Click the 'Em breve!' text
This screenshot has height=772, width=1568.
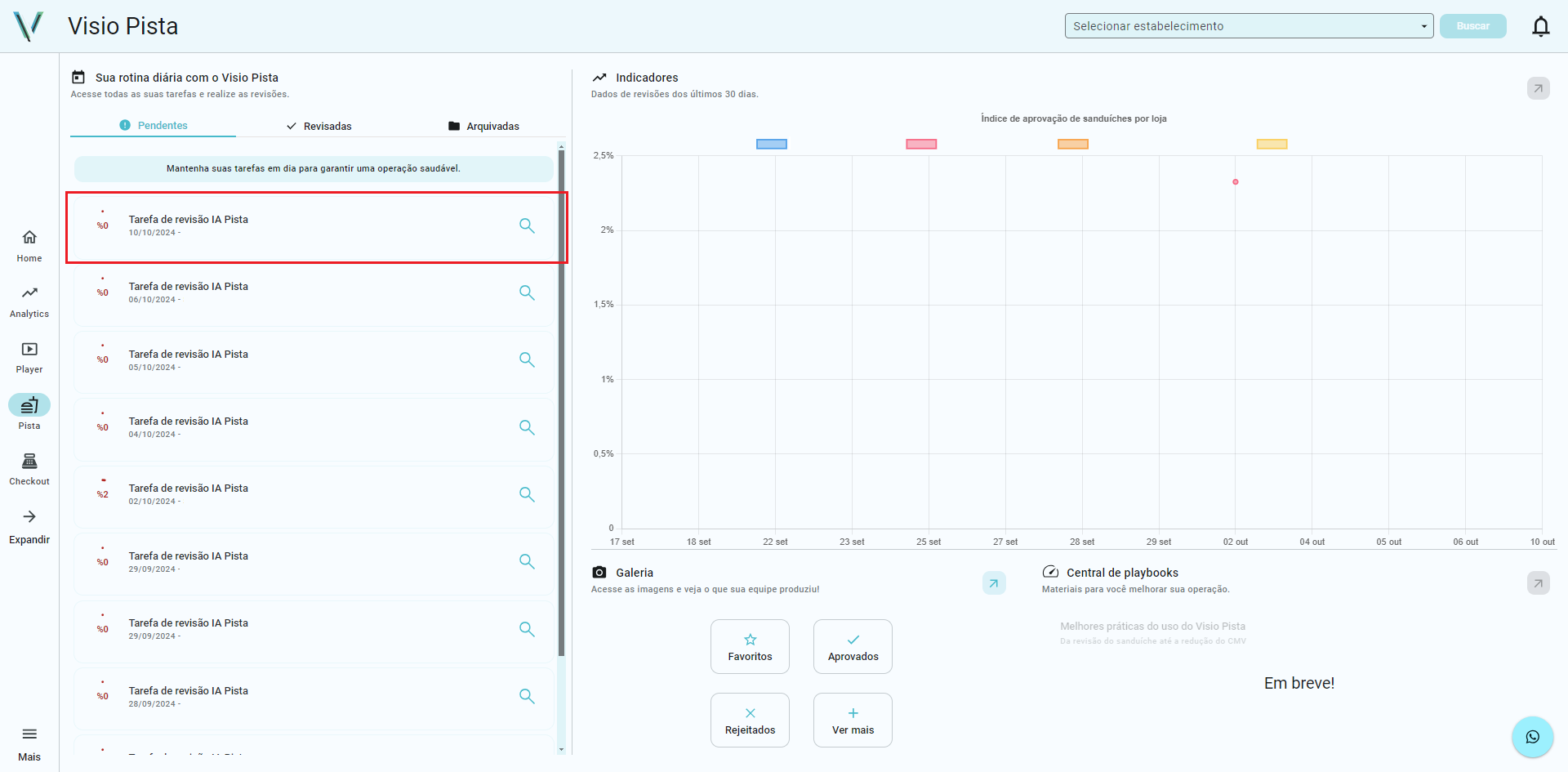[1299, 684]
